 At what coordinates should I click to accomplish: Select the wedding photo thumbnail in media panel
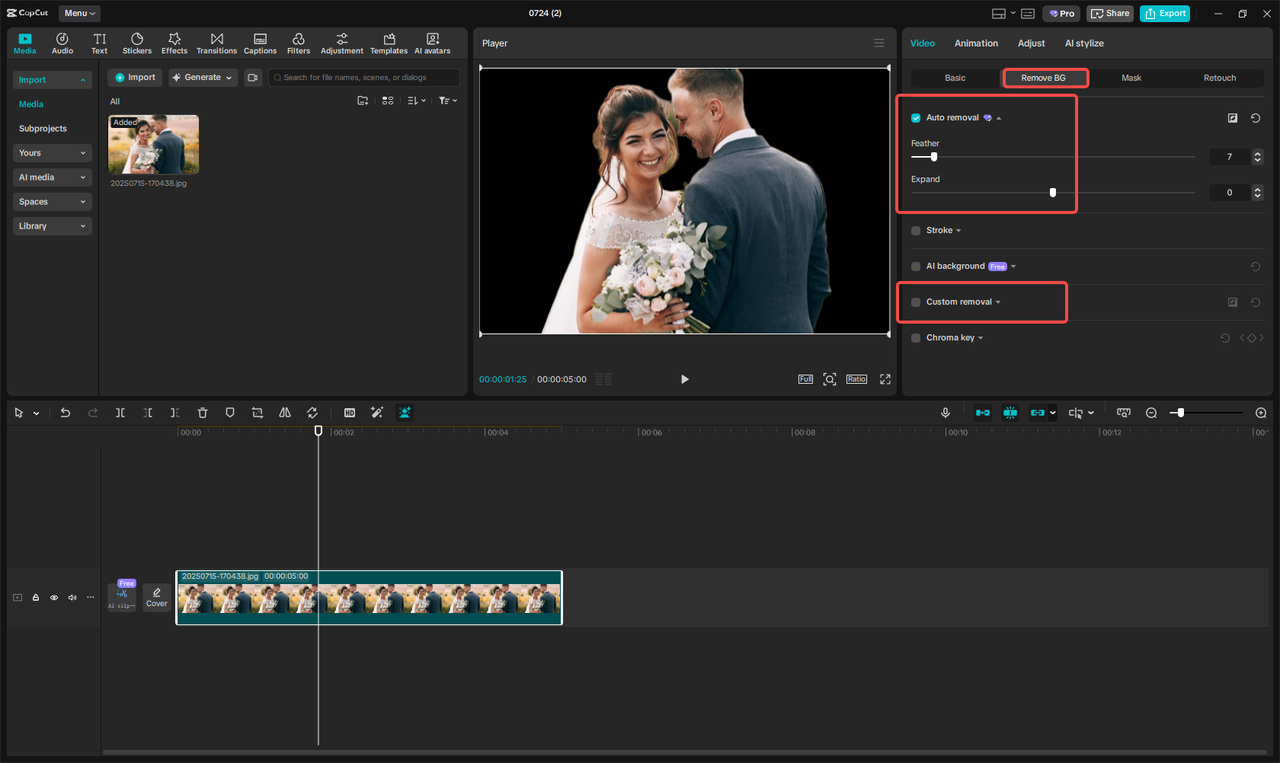[153, 143]
